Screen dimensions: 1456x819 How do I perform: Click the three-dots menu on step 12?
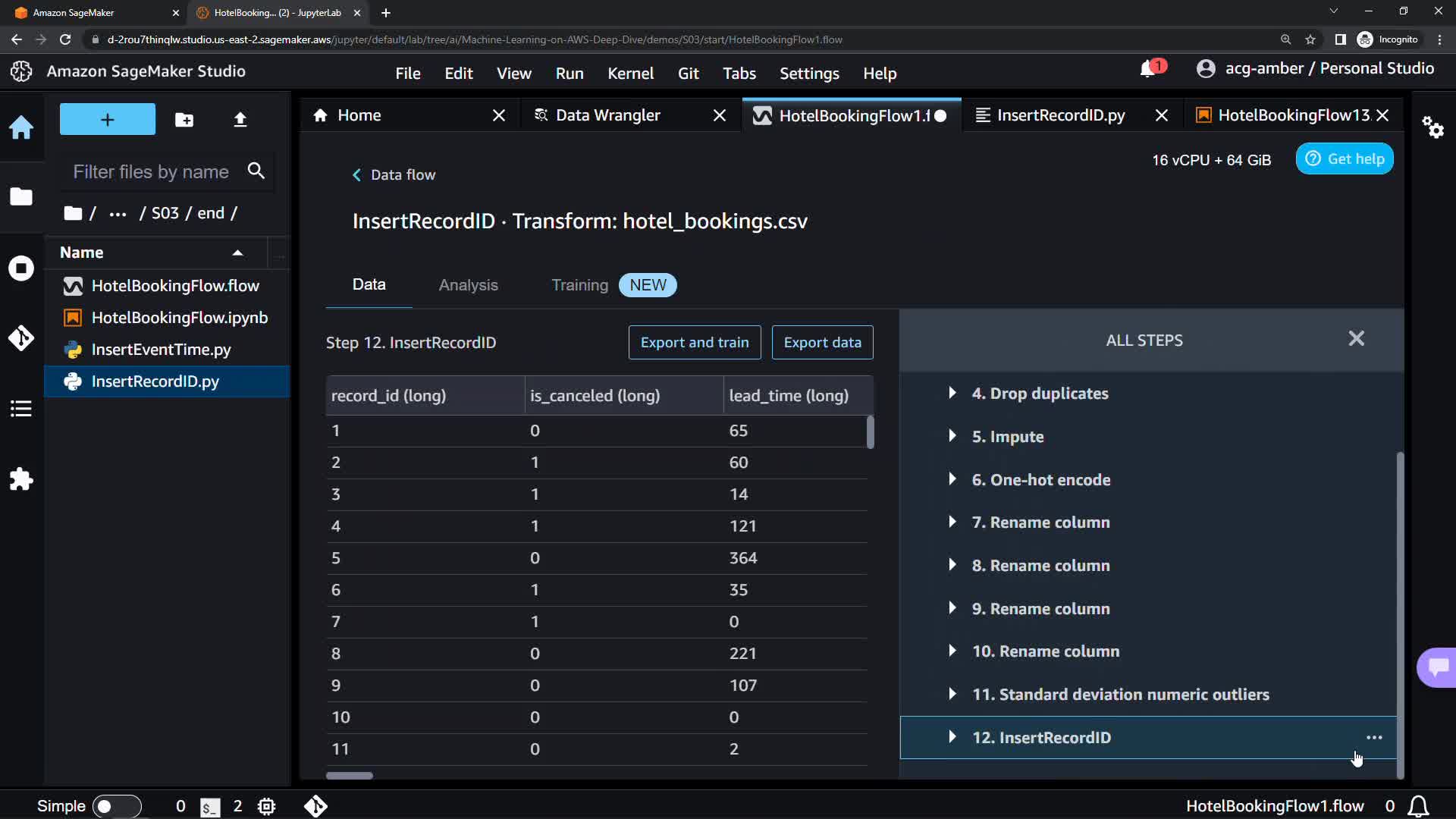click(x=1373, y=738)
